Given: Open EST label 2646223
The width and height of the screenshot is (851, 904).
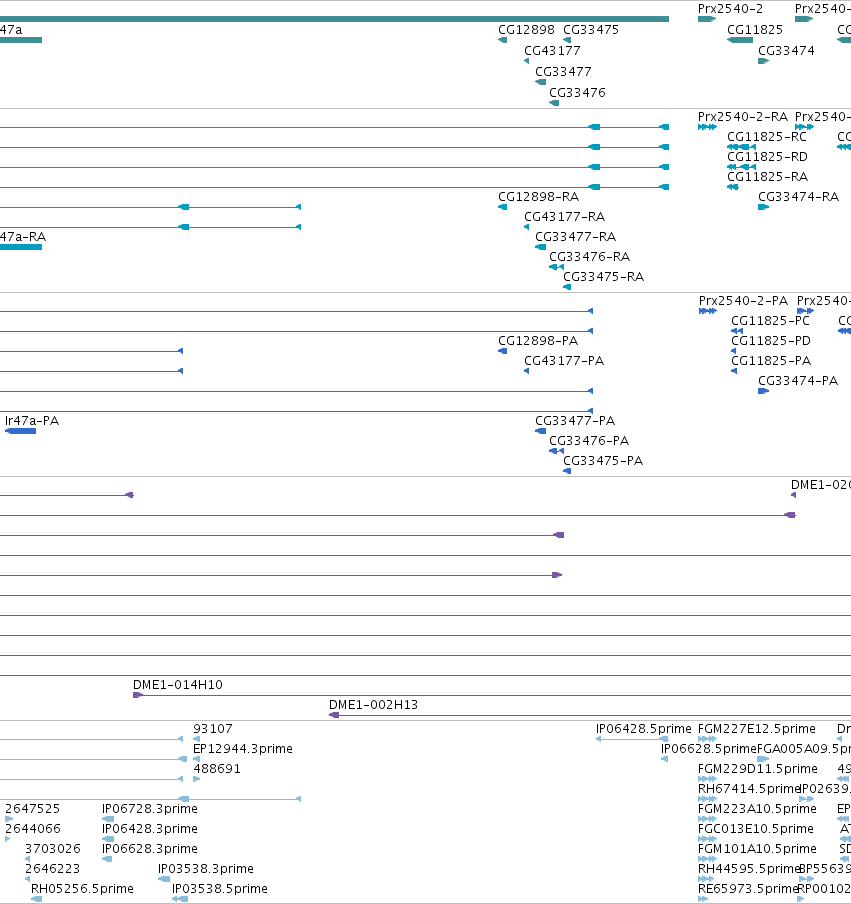Looking at the screenshot, I should [x=52, y=869].
